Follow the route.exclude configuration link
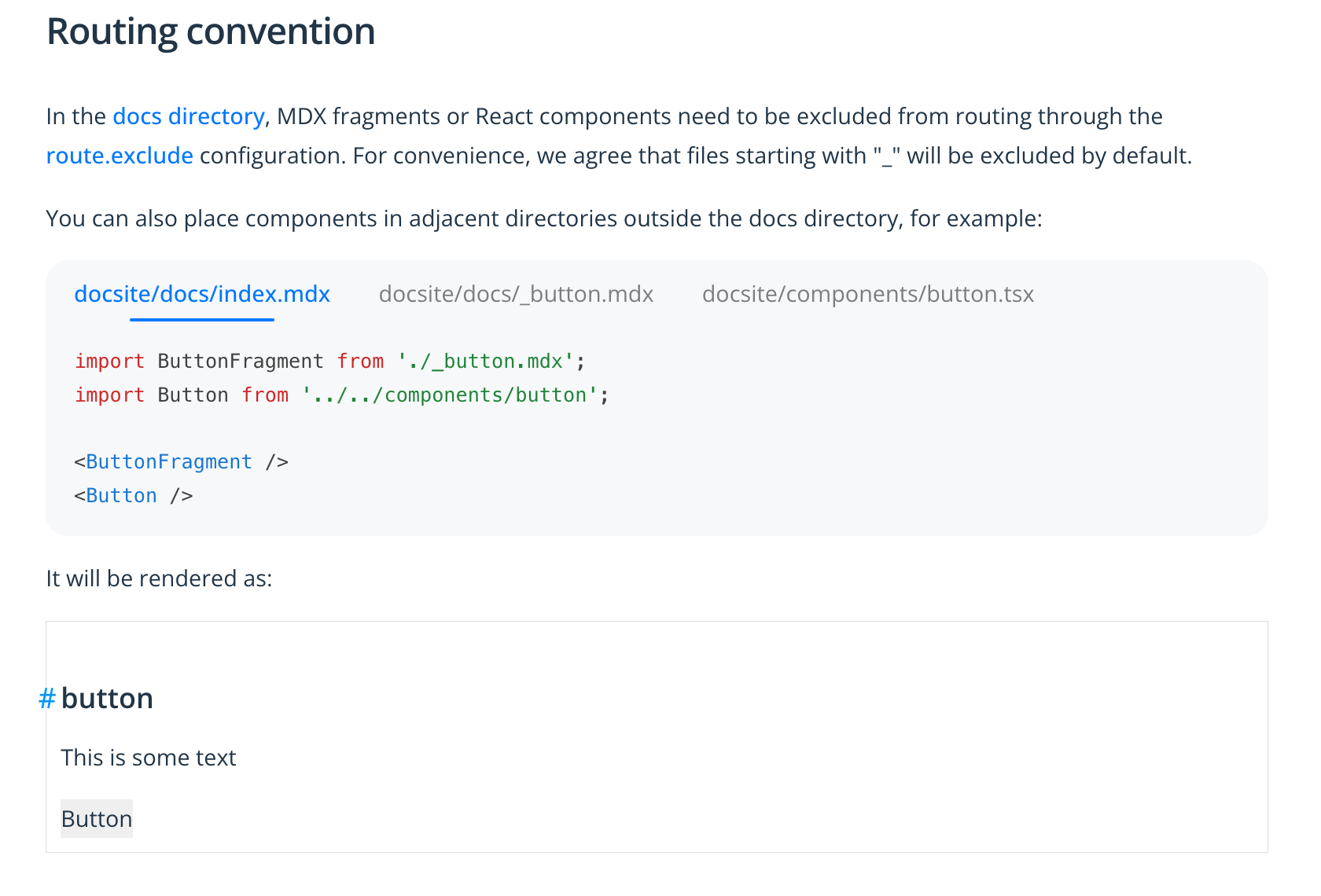 (120, 156)
